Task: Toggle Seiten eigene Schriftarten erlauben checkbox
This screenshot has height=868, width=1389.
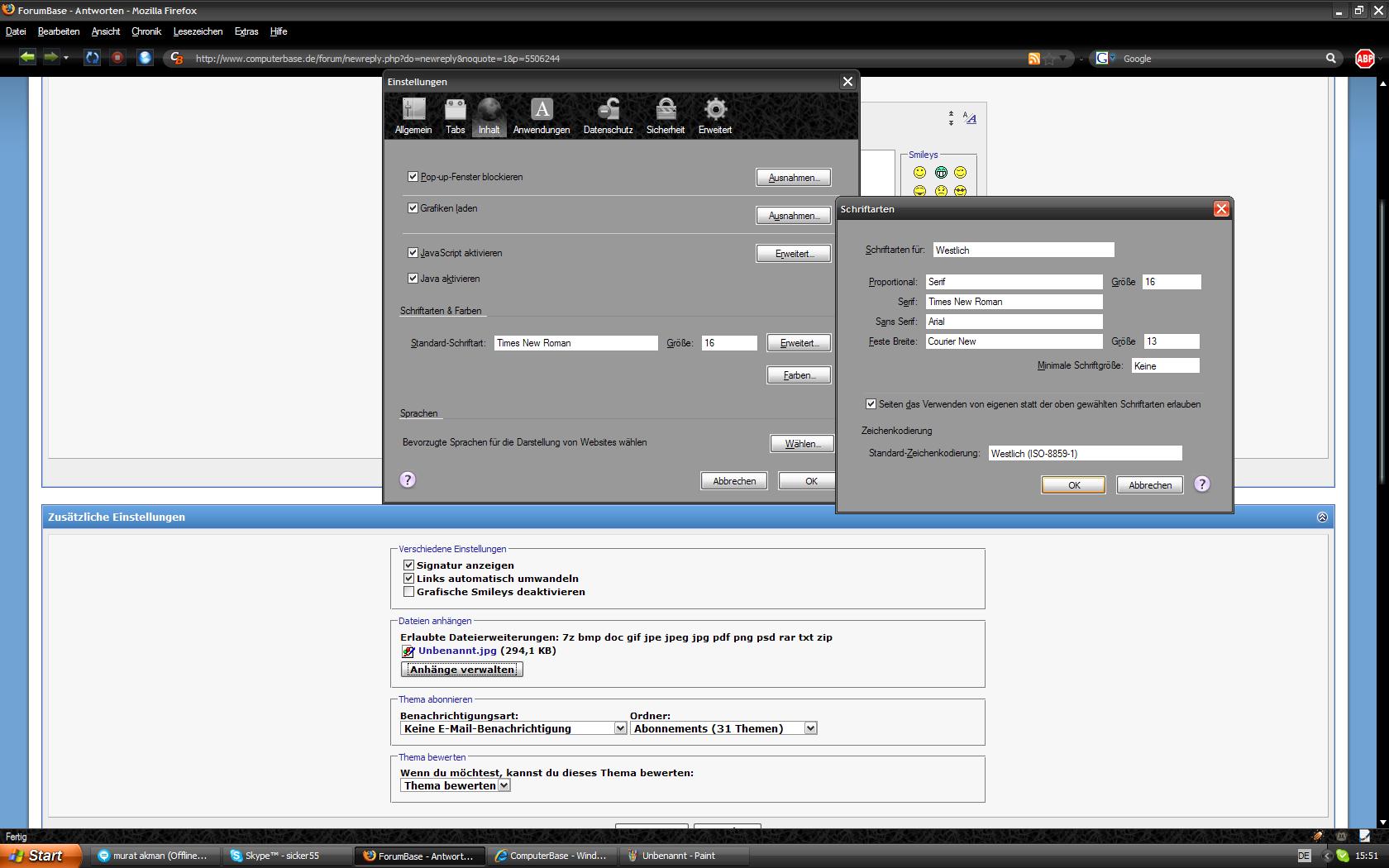Action: [x=871, y=403]
